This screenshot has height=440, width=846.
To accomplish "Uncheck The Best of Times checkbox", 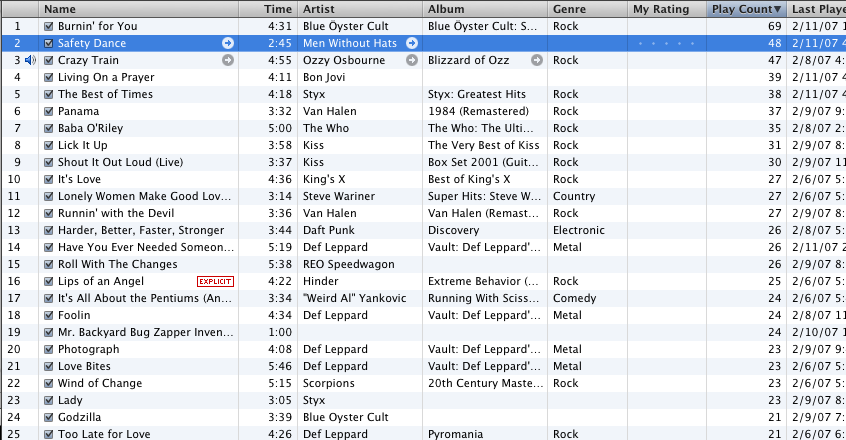I will [49, 94].
